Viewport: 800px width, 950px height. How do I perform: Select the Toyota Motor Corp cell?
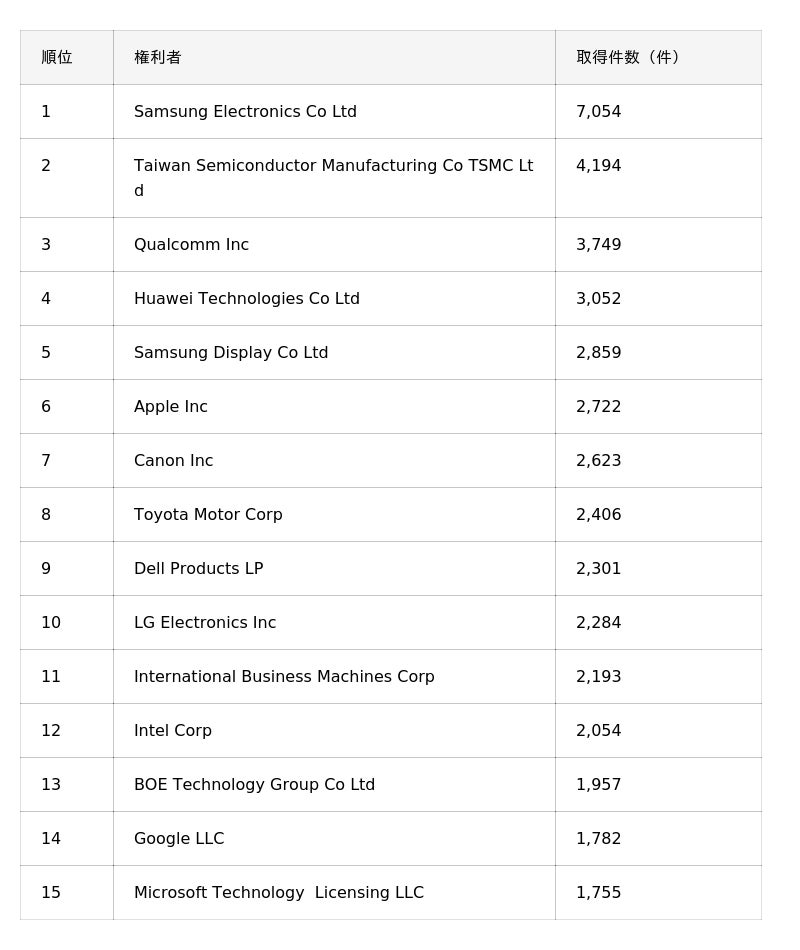pos(208,515)
